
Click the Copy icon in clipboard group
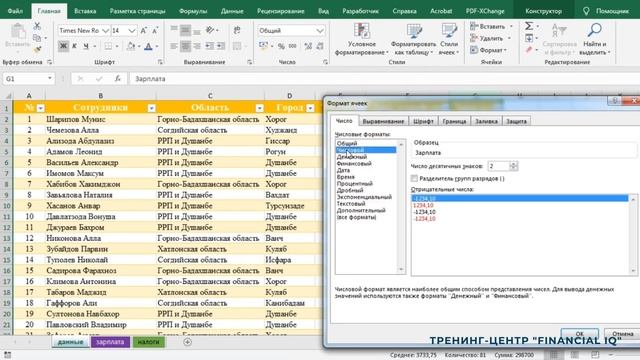point(37,38)
